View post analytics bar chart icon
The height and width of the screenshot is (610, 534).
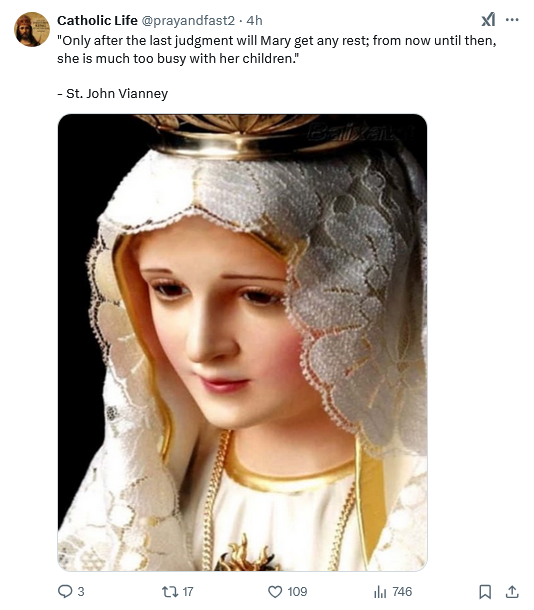coord(380,592)
